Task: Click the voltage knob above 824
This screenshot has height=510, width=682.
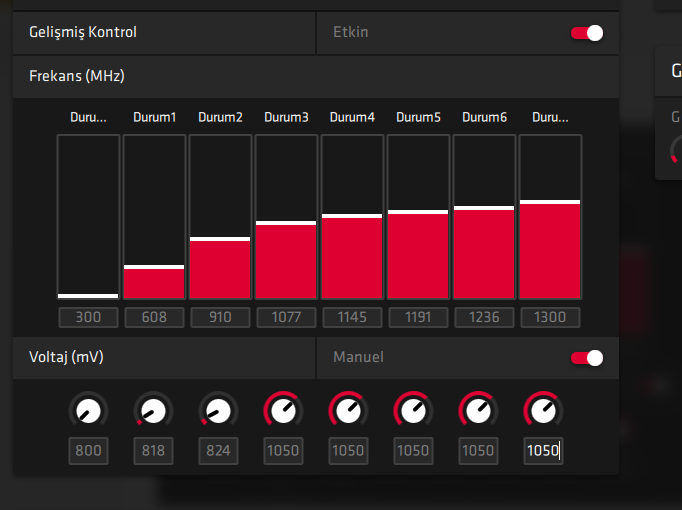Action: [218, 410]
